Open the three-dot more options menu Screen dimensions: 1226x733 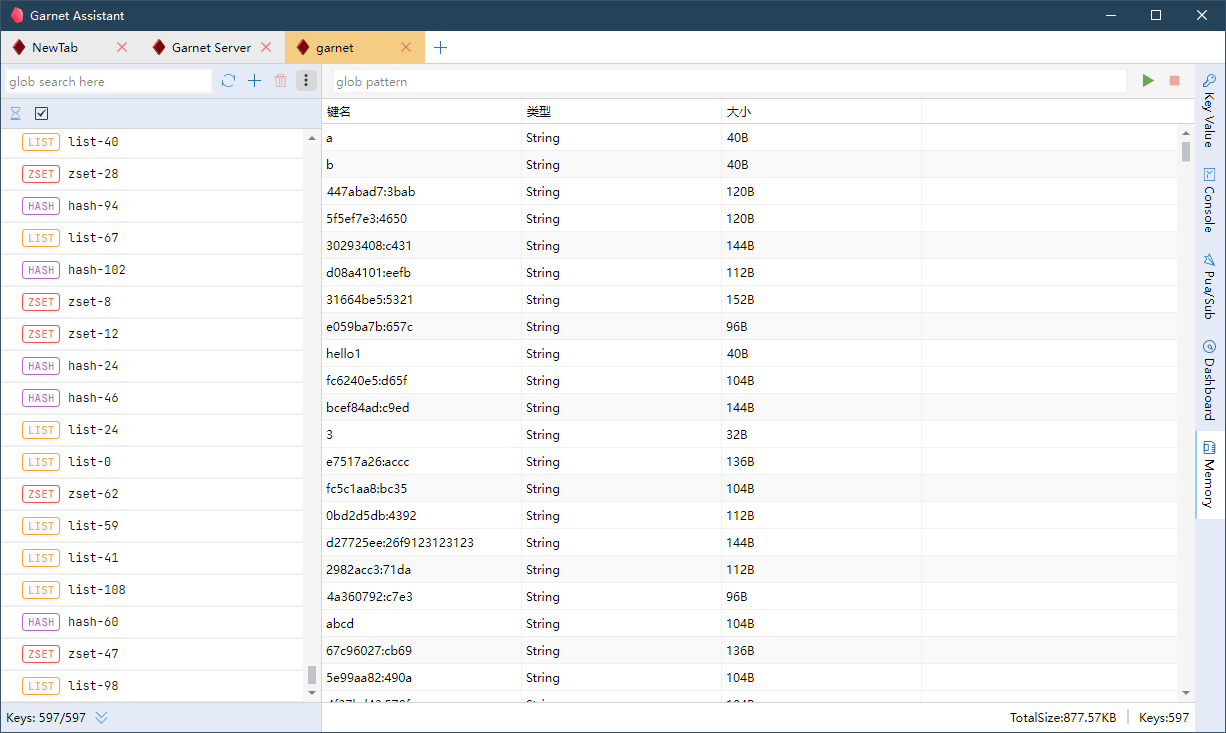pyautogui.click(x=306, y=81)
